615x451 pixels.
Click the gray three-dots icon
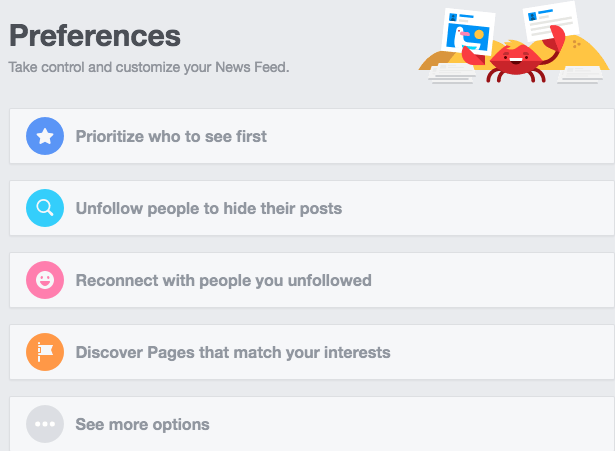[45, 424]
